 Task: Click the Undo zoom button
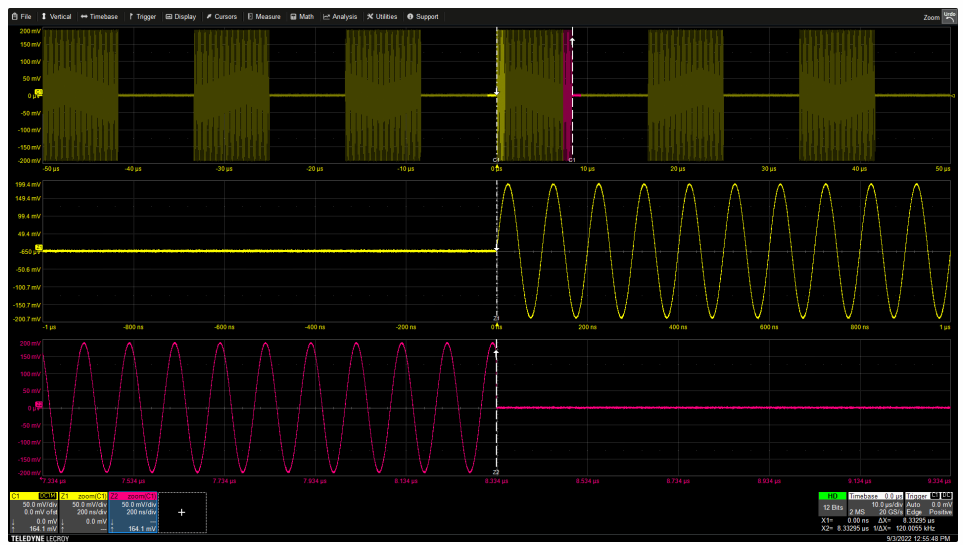(x=948, y=15)
